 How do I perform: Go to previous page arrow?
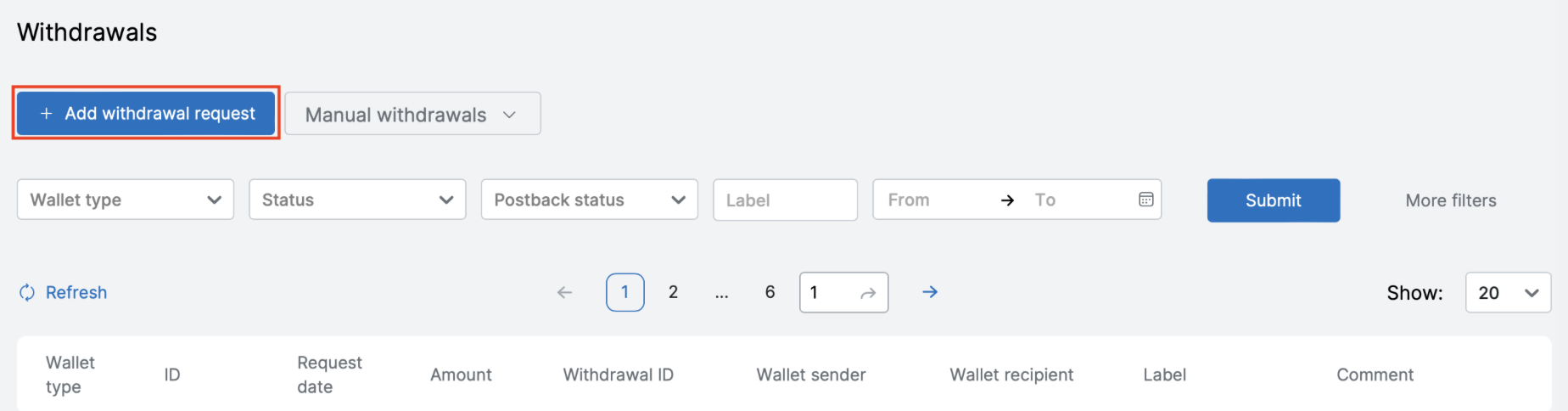tap(565, 293)
